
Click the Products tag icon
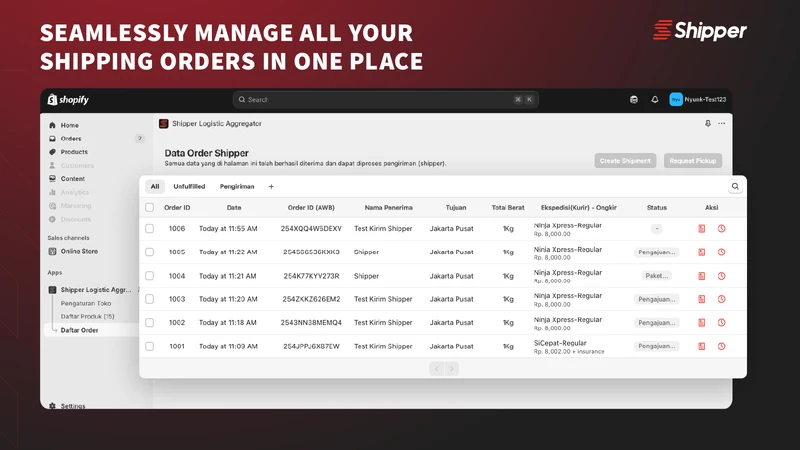pos(52,152)
